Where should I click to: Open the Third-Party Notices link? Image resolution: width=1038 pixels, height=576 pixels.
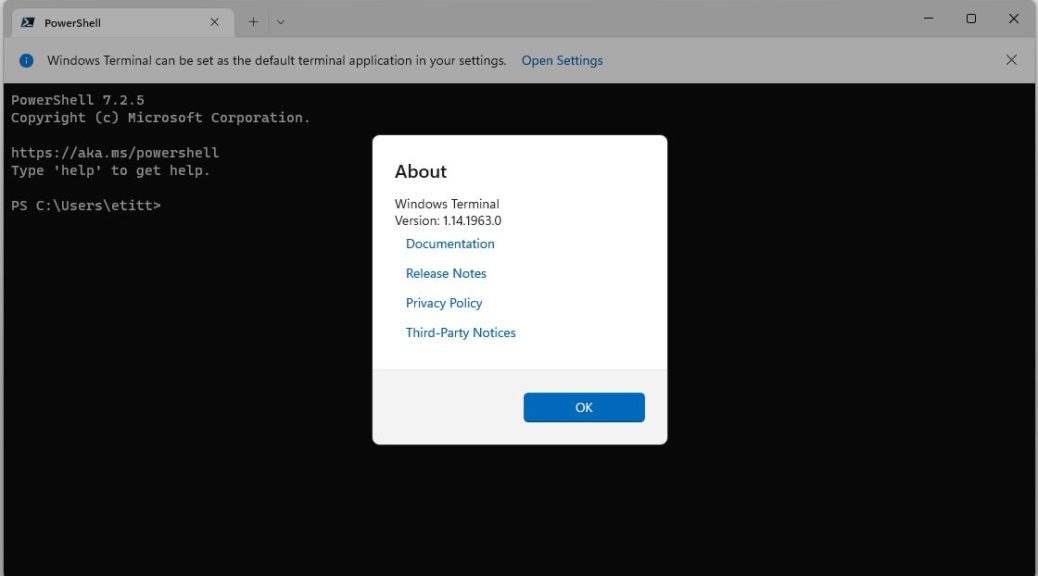point(461,333)
